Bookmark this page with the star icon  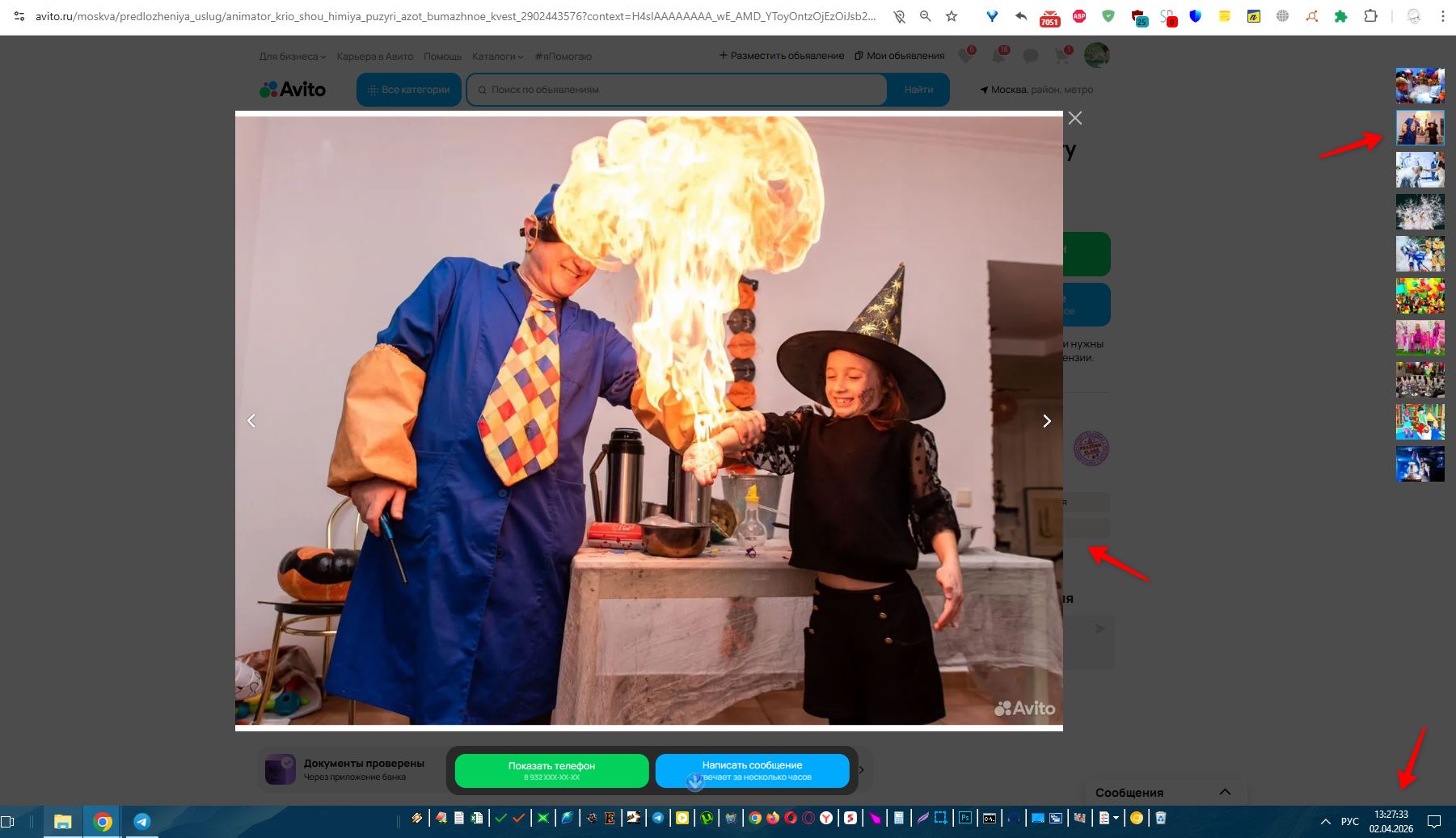(x=952, y=16)
